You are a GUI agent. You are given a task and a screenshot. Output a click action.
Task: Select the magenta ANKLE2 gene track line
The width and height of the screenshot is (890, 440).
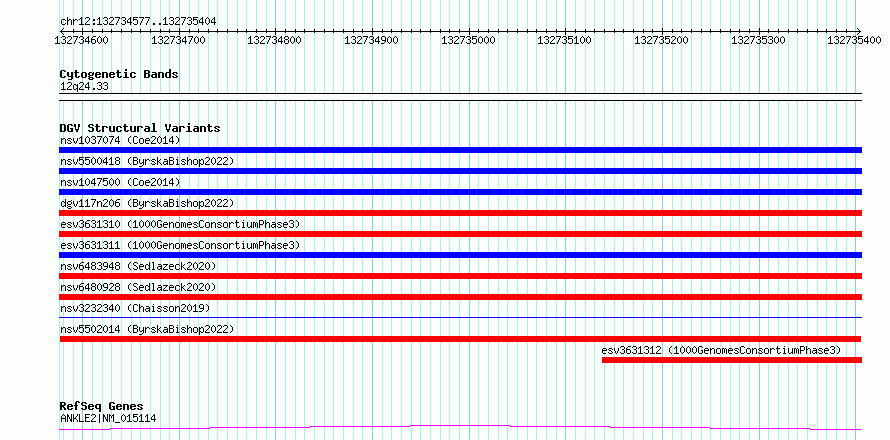(x=460, y=427)
